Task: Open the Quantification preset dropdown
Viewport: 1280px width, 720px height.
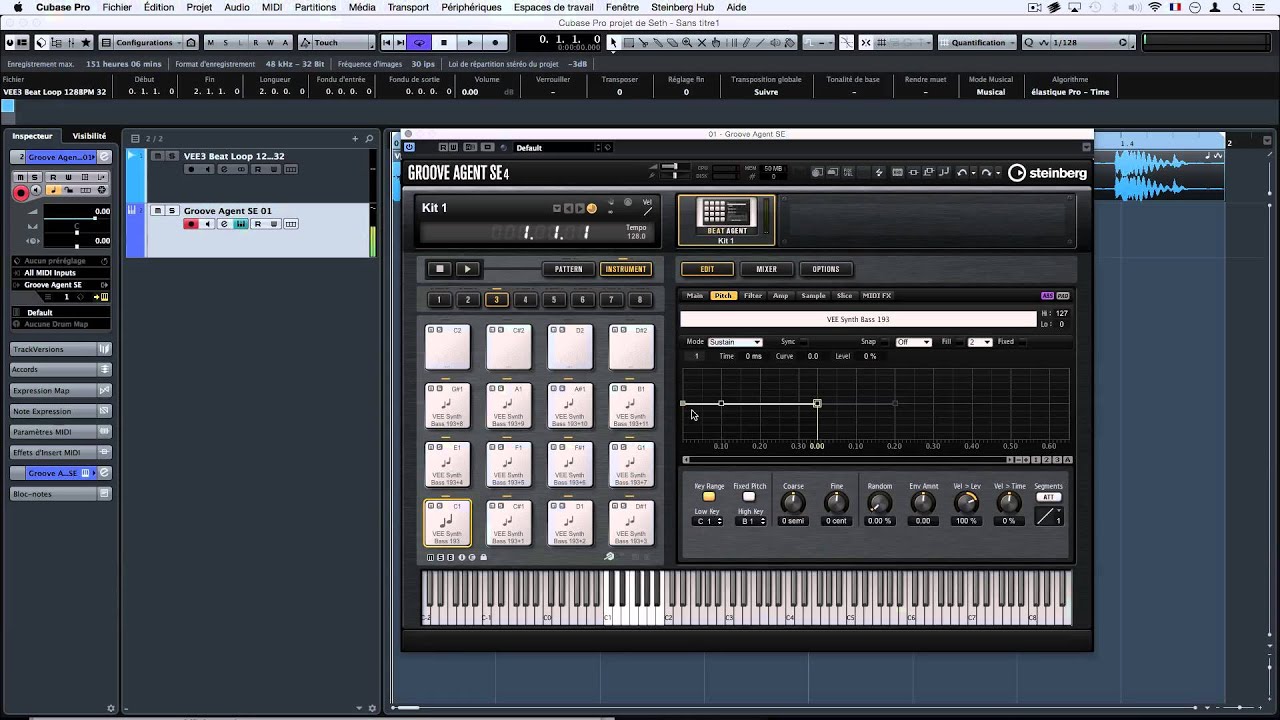Action: click(978, 42)
